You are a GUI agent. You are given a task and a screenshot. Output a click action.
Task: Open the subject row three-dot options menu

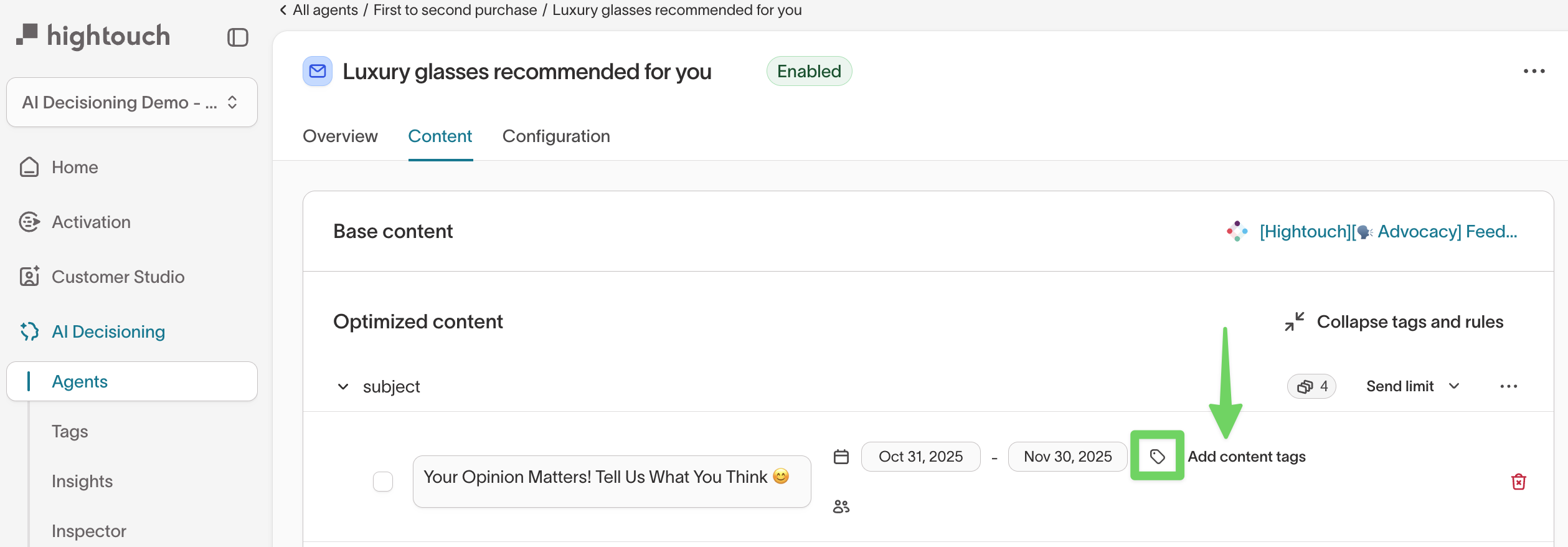click(1508, 386)
